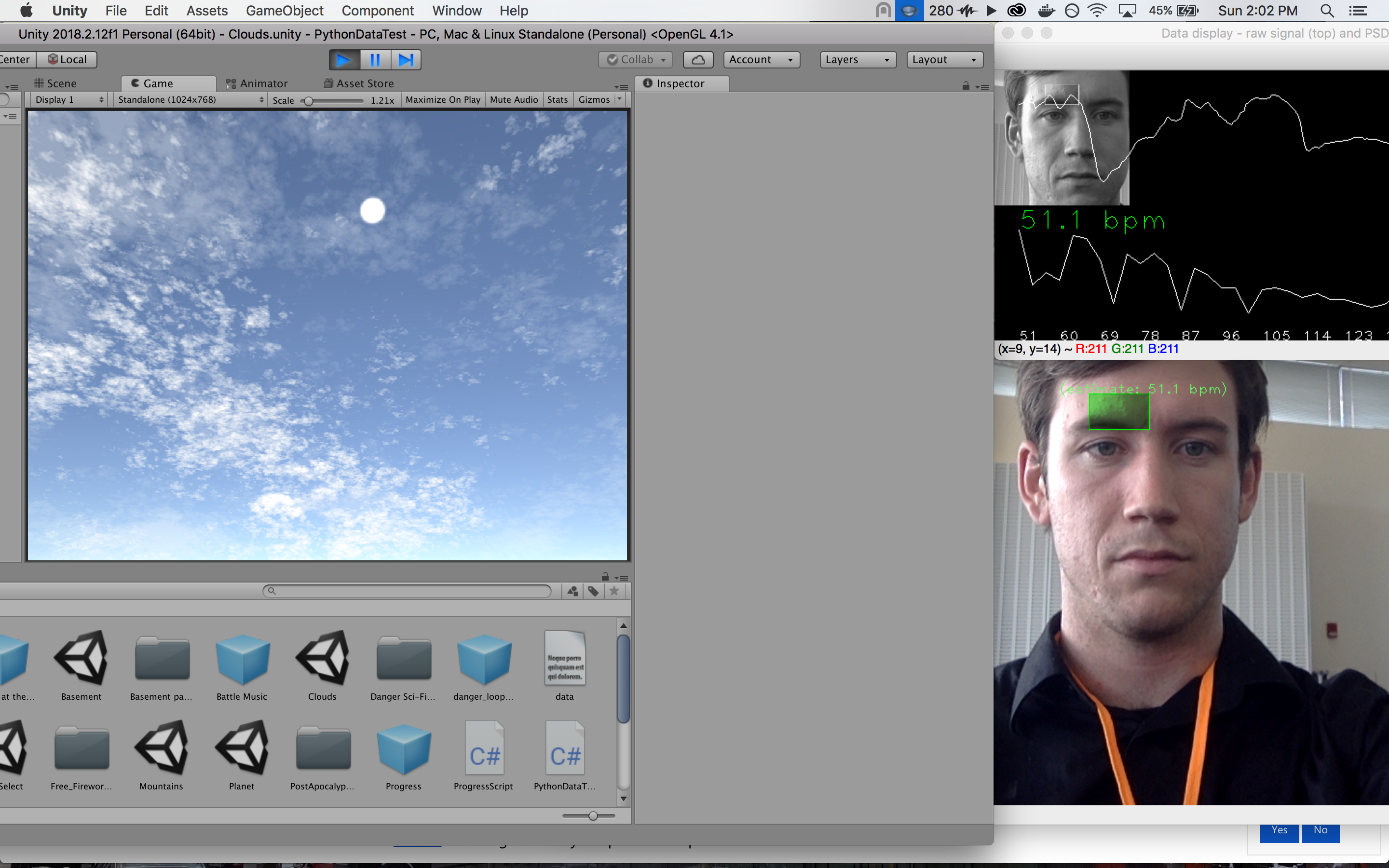1389x868 pixels.
Task: Toggle the Stats overlay
Action: [557, 100]
